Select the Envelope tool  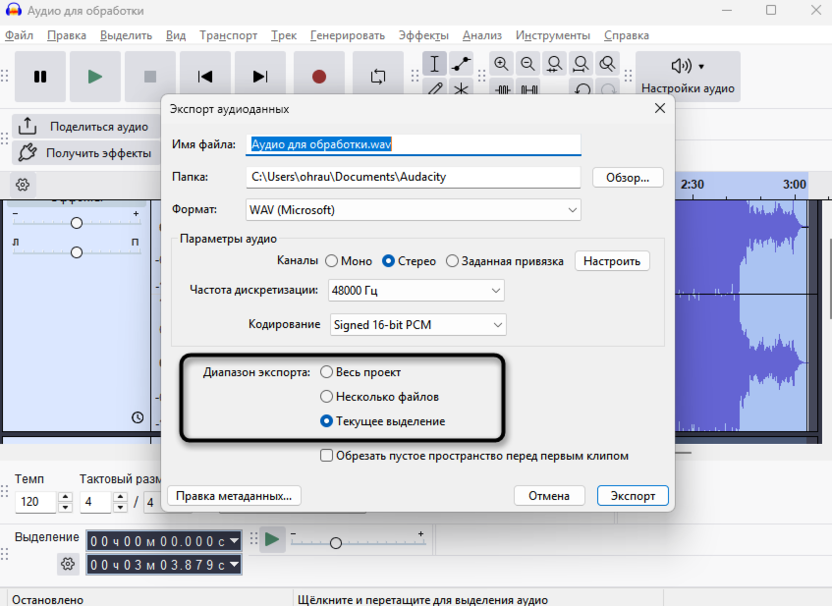coord(461,64)
